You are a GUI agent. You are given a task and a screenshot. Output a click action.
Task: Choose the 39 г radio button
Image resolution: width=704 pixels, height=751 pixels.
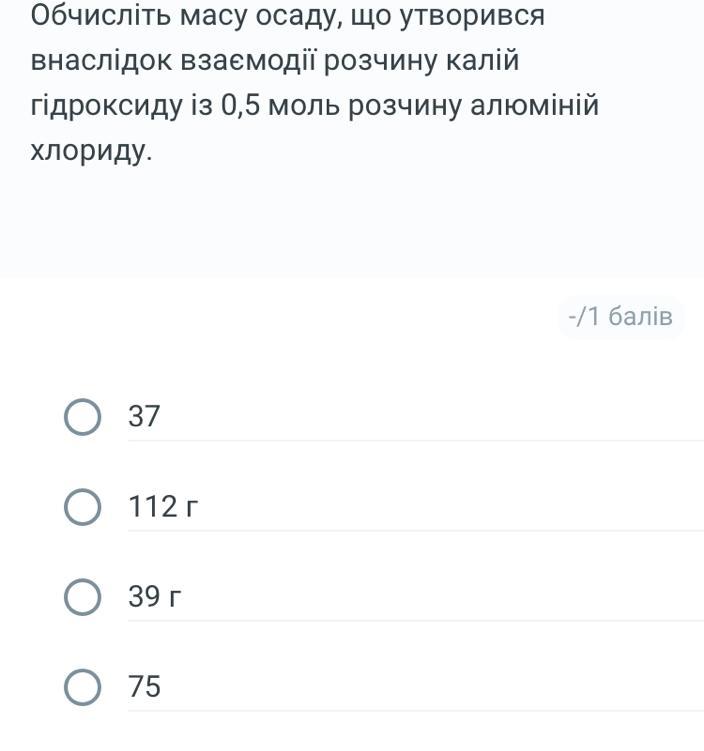point(83,597)
